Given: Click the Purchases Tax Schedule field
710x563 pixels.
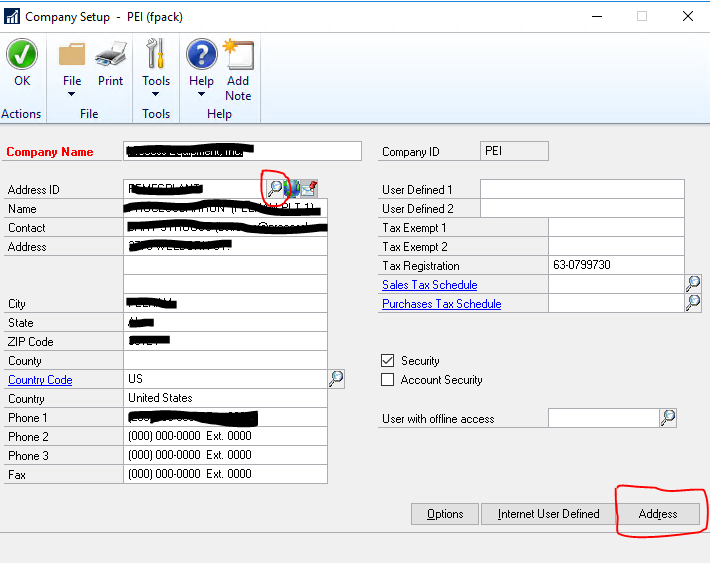Looking at the screenshot, I should tap(616, 303).
